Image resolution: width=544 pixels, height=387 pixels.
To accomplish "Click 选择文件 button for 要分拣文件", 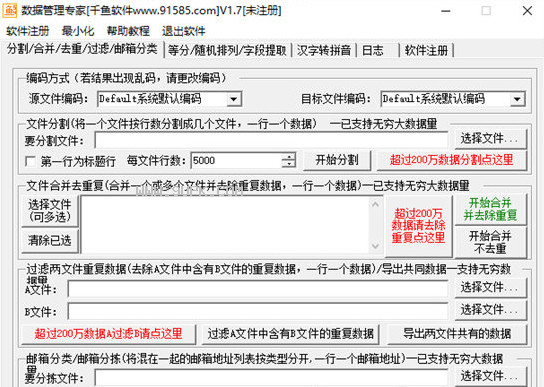I will pyautogui.click(x=490, y=376).
